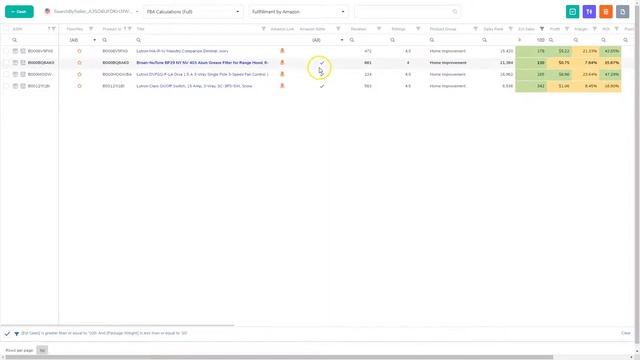Click the Product Group column filter icon
Viewport: 640px width, 360px height.
pos(476,29)
